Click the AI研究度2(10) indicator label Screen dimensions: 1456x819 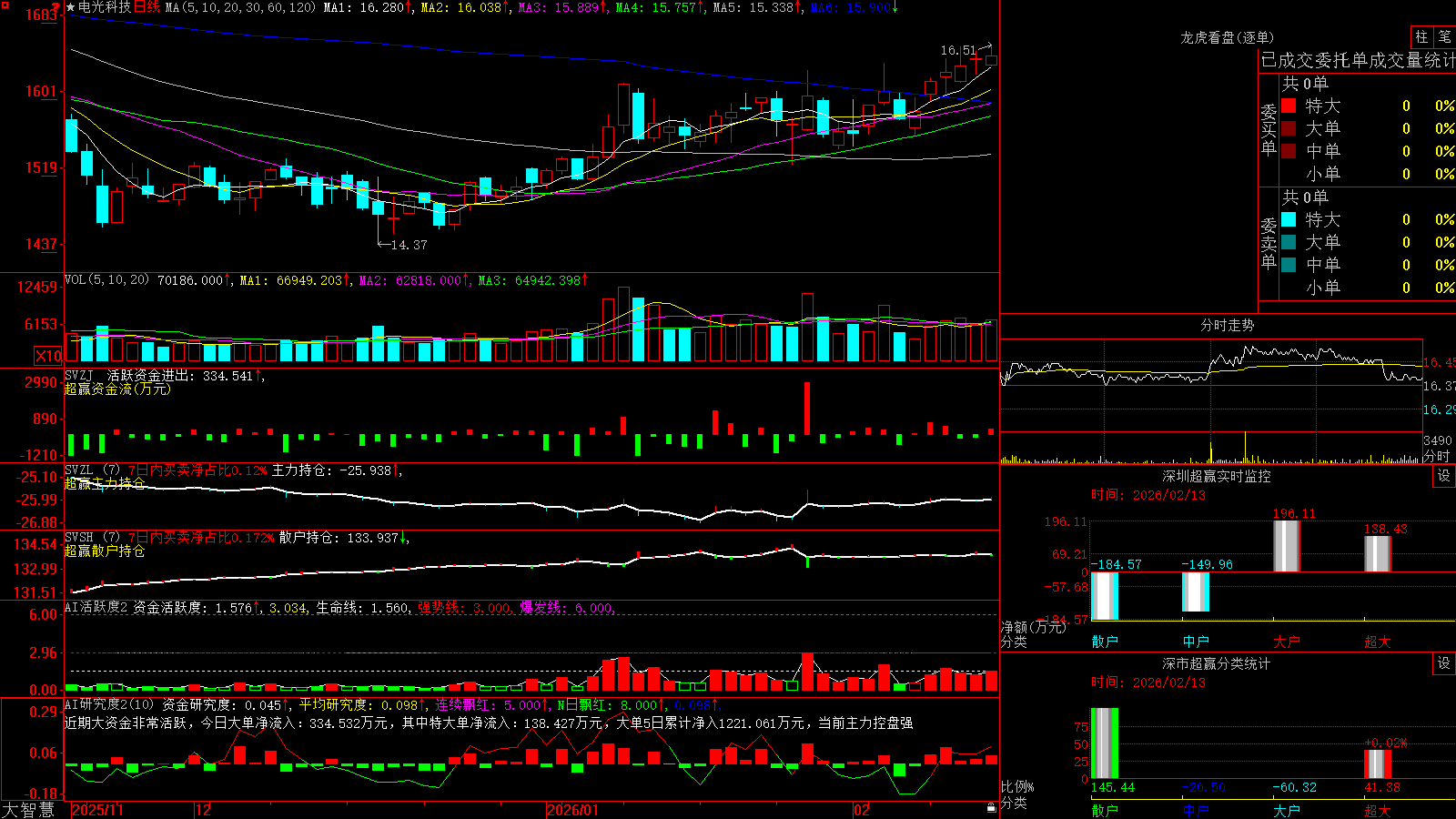click(110, 704)
